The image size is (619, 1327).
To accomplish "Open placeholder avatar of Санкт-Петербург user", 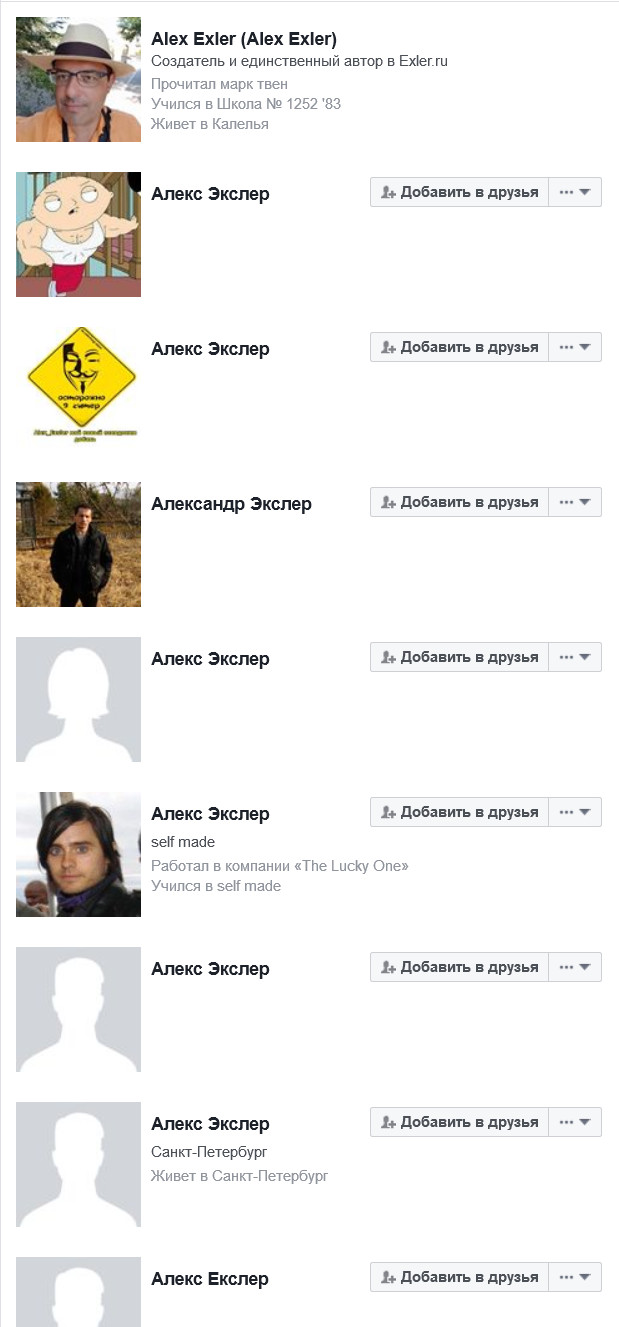I will (78, 1164).
